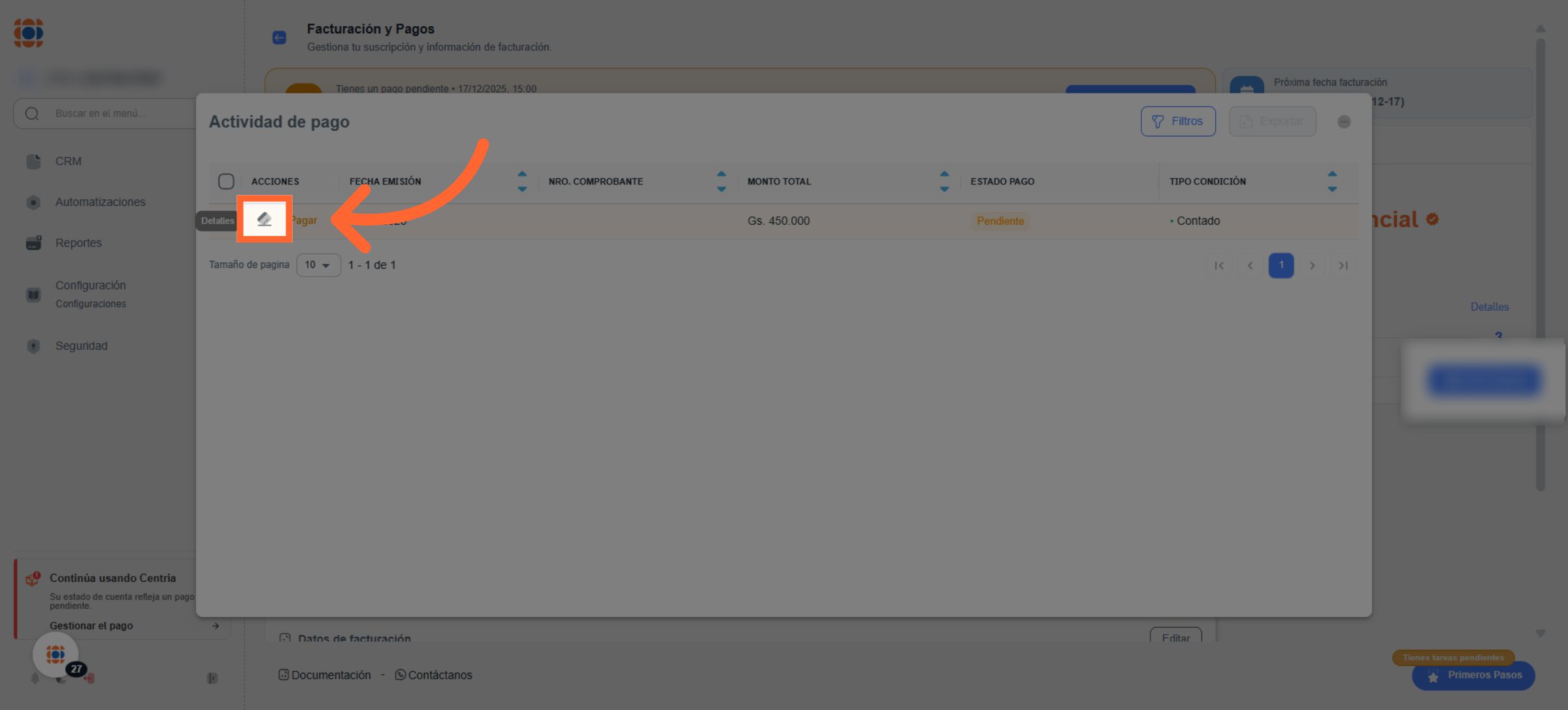Click the Filtros button
The height and width of the screenshot is (710, 1568).
(1178, 122)
